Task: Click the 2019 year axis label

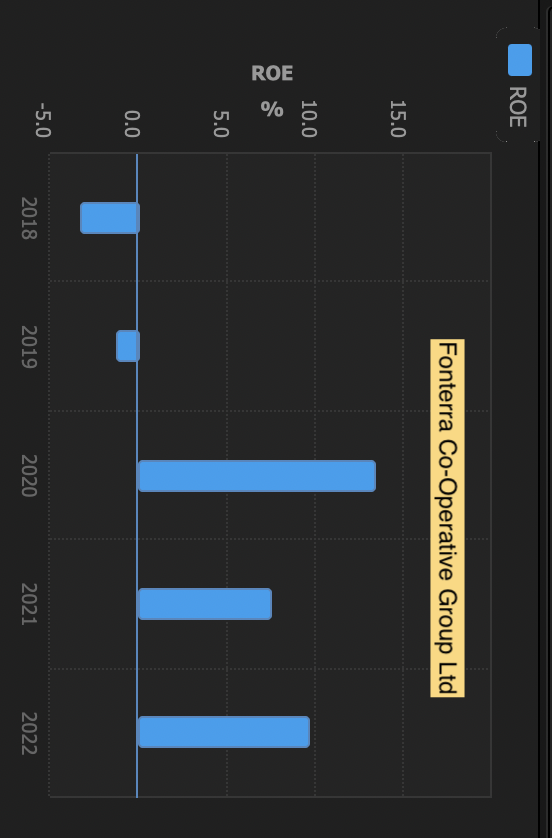Action: pyautogui.click(x=29, y=347)
